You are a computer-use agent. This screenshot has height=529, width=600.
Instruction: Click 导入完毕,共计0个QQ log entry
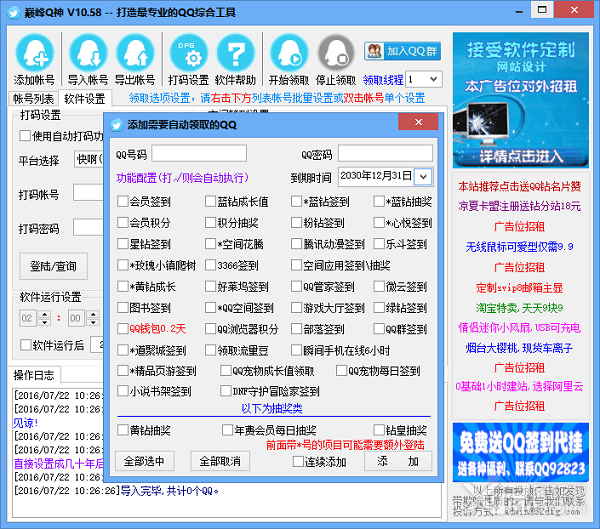pyautogui.click(x=170, y=491)
